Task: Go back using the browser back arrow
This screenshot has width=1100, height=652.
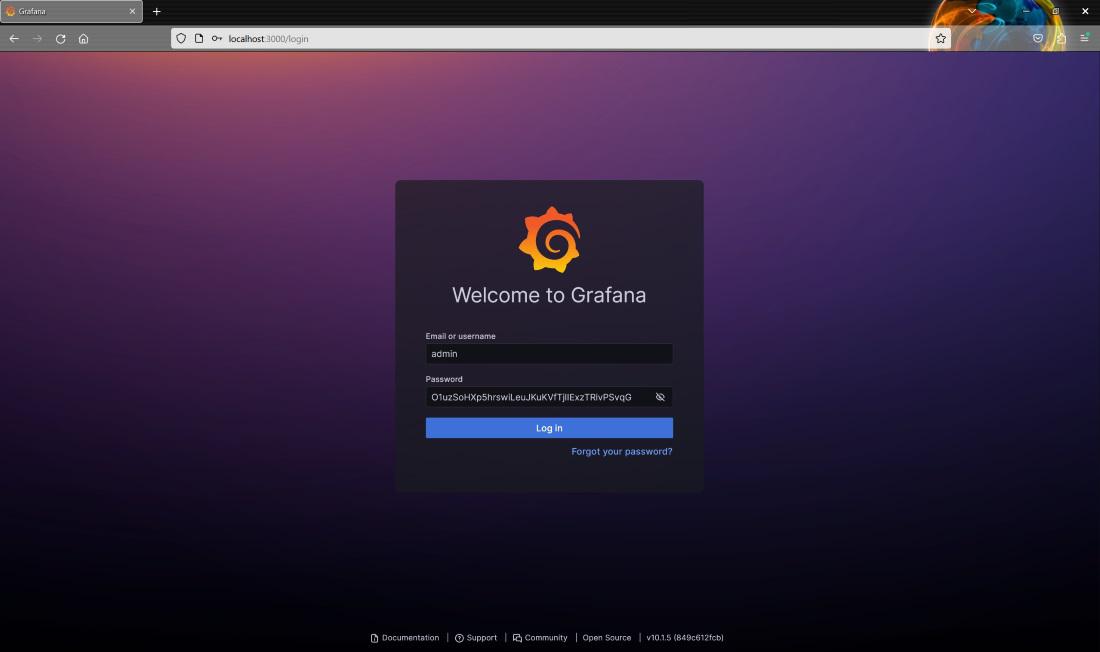Action: click(x=14, y=39)
